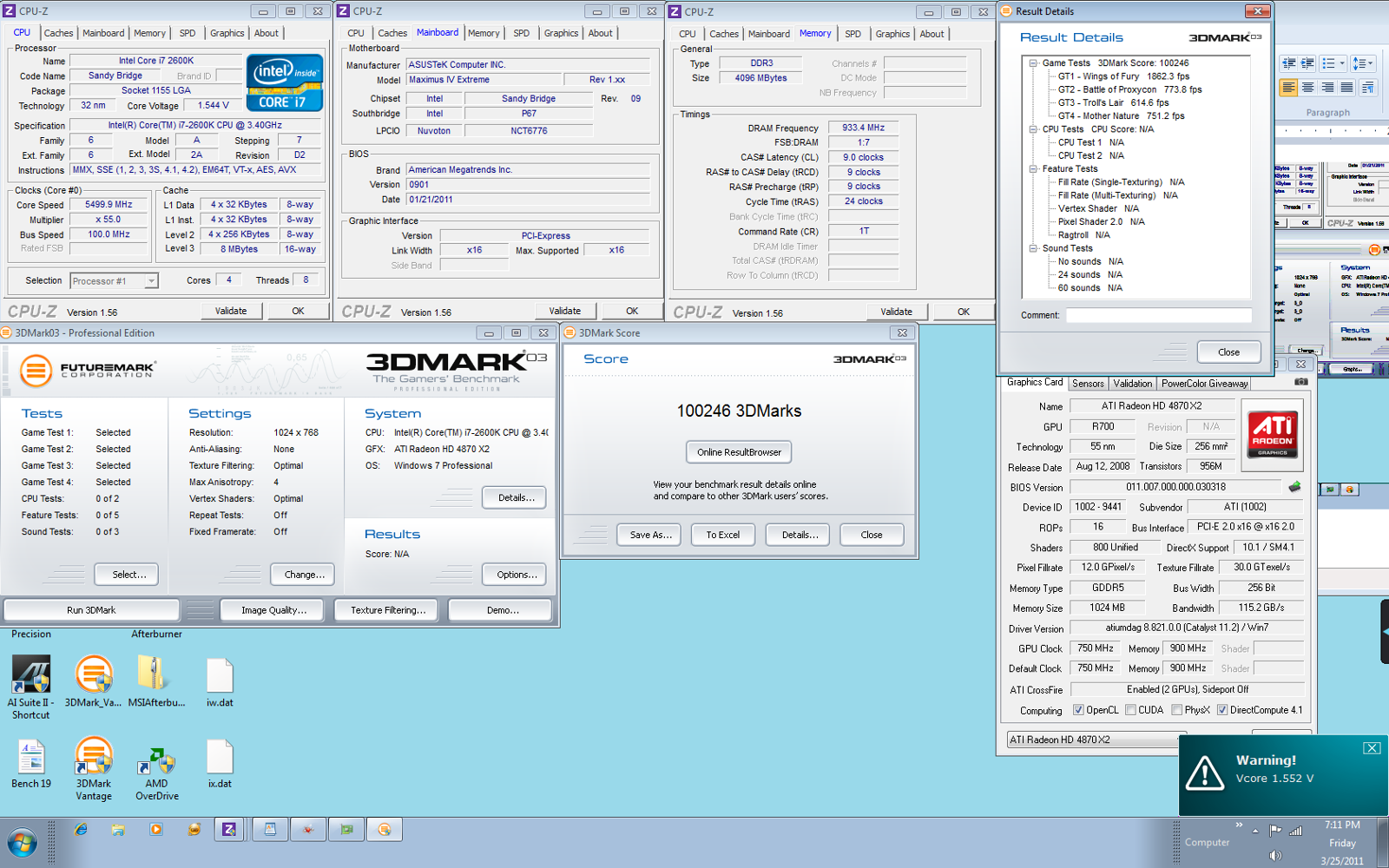Switch to WordPad document taskbar button
Image resolution: width=1389 pixels, height=868 pixels.
pyautogui.click(x=270, y=830)
